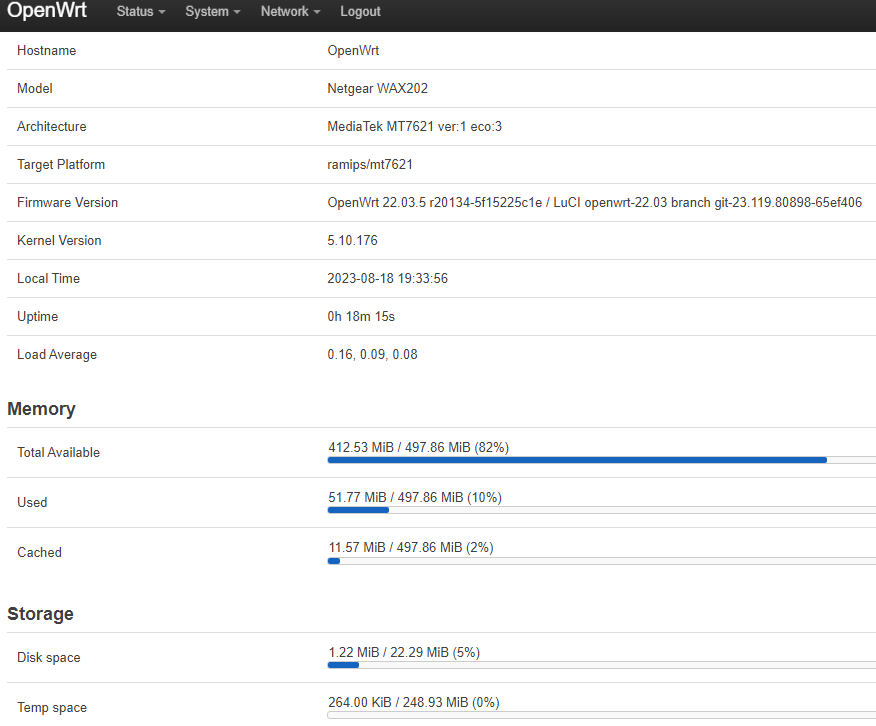Select the MediaTek MT7621 architecture value
The image size is (876, 726).
415,126
